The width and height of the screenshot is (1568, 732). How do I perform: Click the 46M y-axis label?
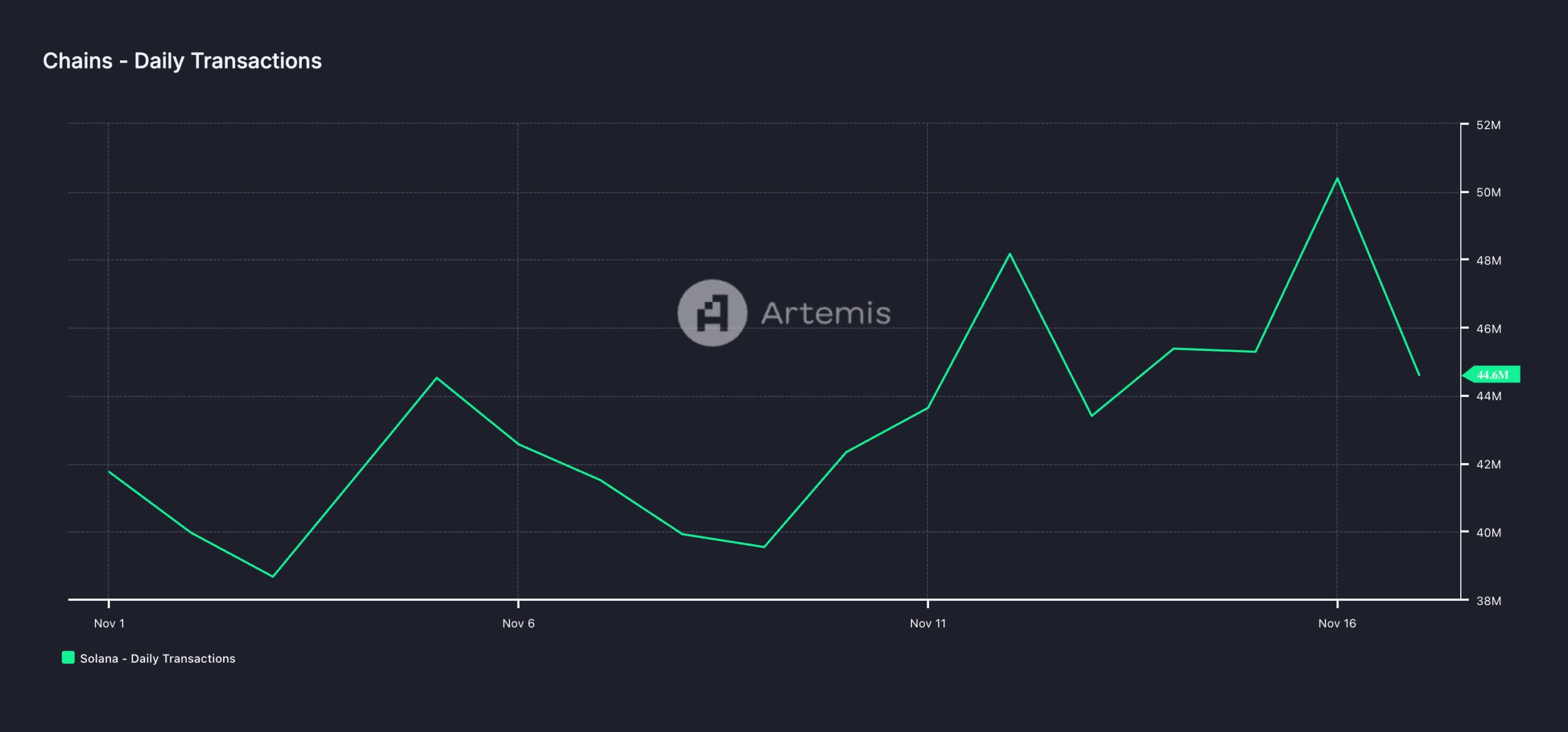1488,329
